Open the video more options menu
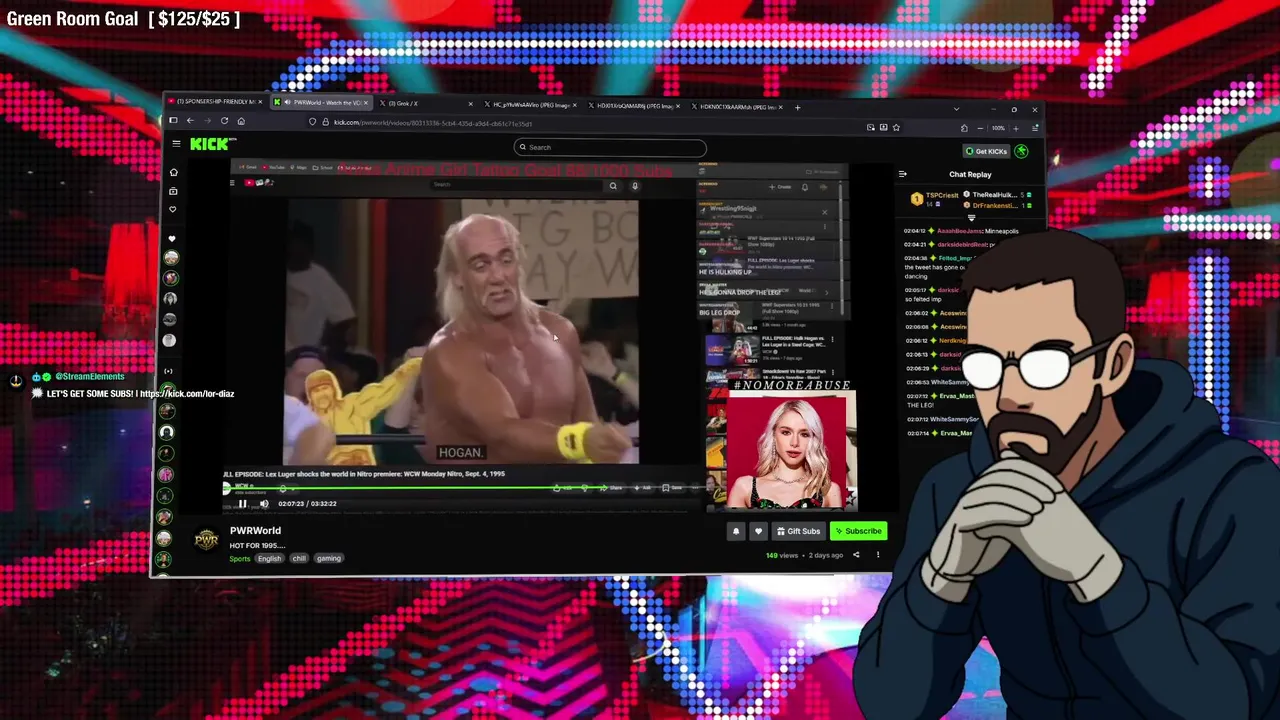The image size is (1280, 720). (878, 555)
